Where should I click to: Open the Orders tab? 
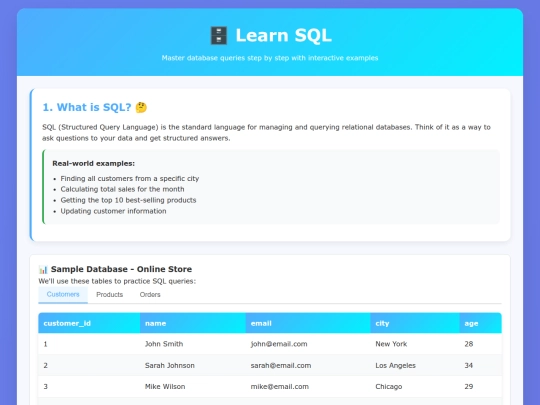pyautogui.click(x=150, y=294)
